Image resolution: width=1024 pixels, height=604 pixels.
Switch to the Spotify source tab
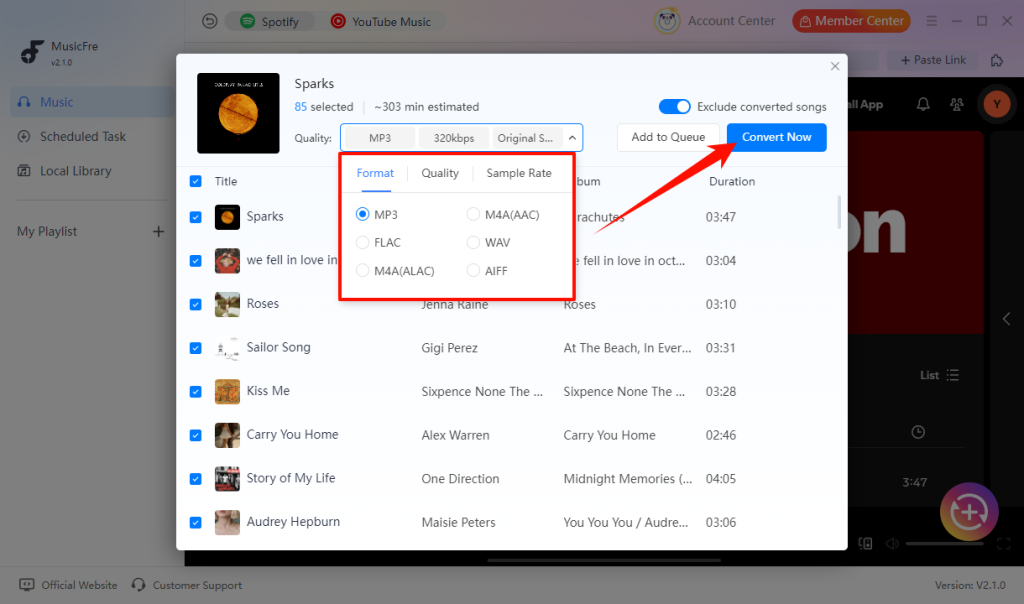click(269, 22)
